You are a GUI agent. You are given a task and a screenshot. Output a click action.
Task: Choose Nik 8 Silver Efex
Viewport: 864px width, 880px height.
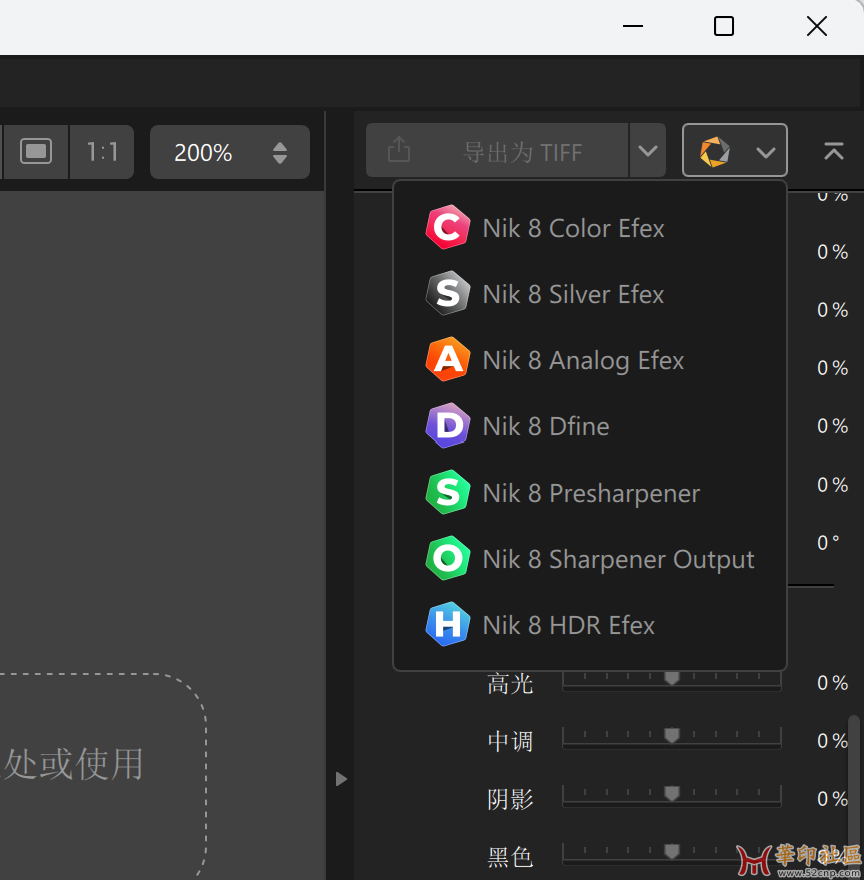tap(589, 294)
